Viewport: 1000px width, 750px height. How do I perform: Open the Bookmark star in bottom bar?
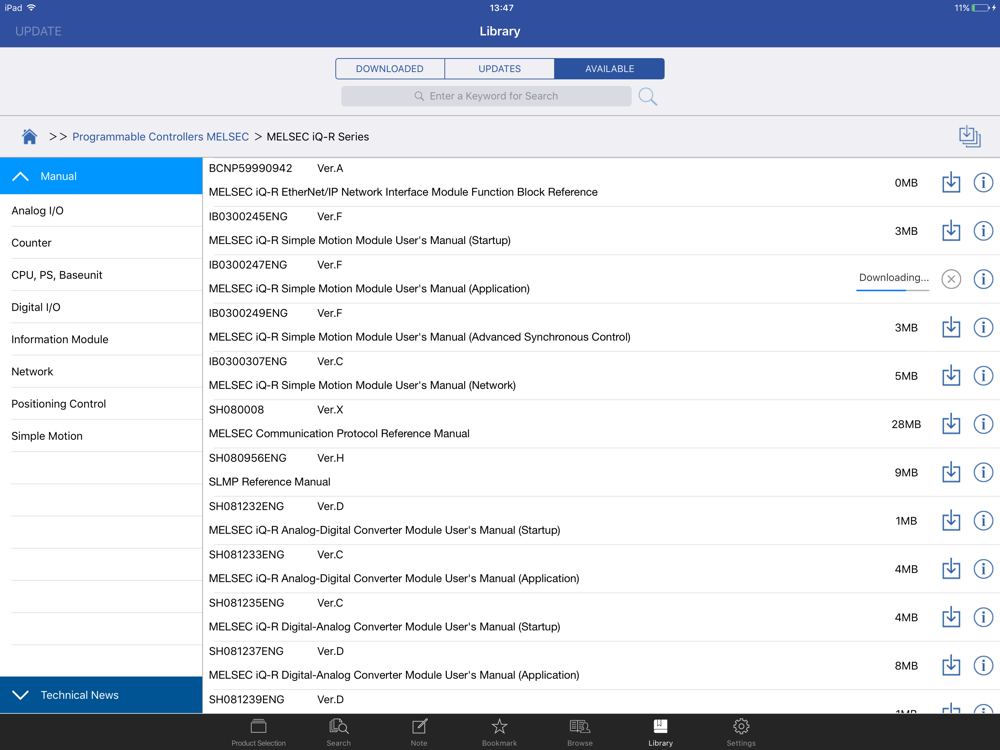click(x=499, y=731)
